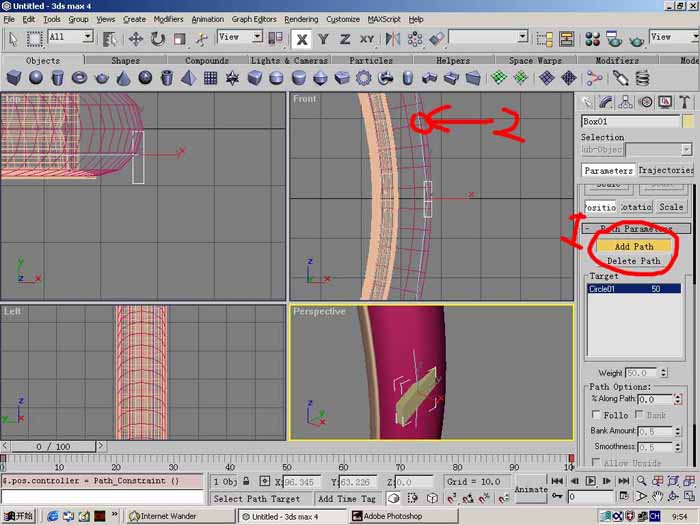700x525 pixels.
Task: Create a Box primitive from Objects shelf
Action: pos(14,78)
